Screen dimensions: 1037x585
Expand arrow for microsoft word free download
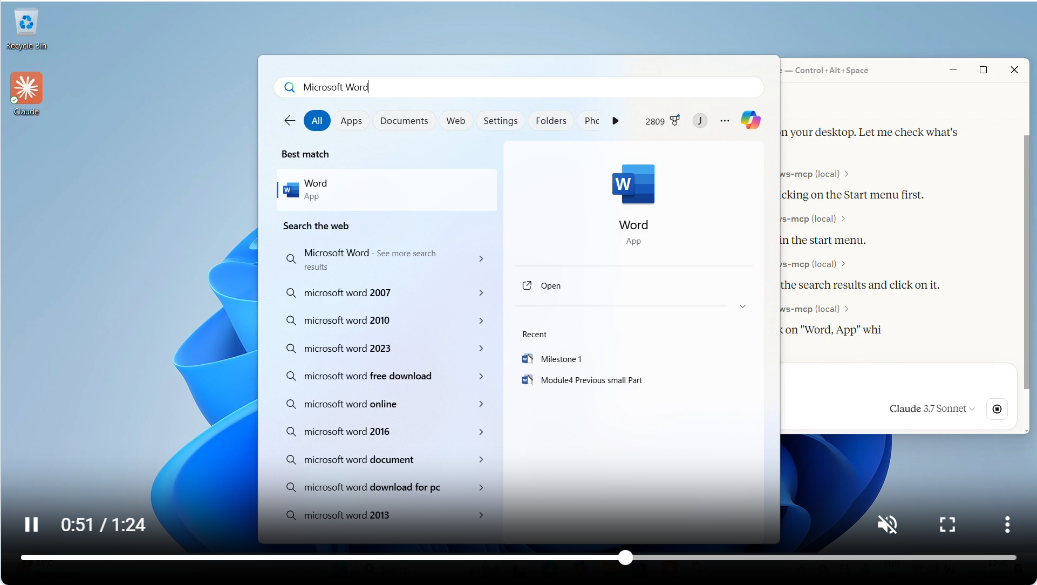481,376
